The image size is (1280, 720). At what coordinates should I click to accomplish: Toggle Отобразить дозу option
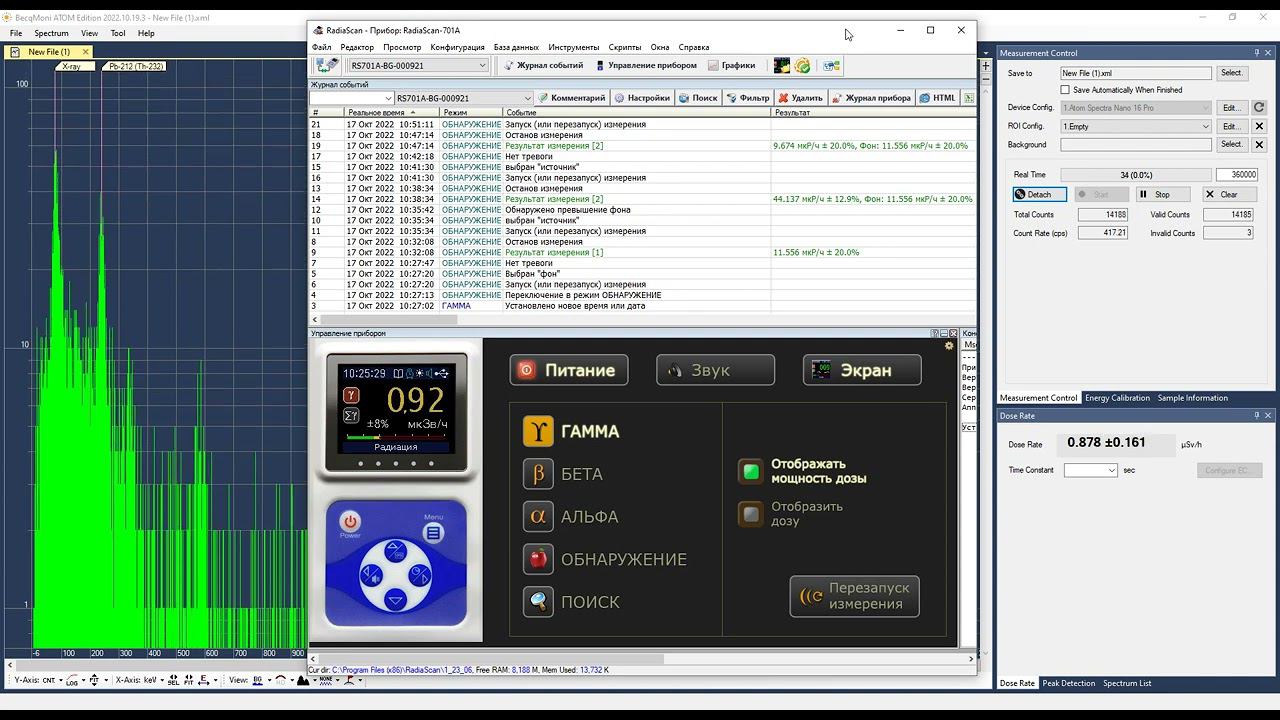click(x=750, y=514)
